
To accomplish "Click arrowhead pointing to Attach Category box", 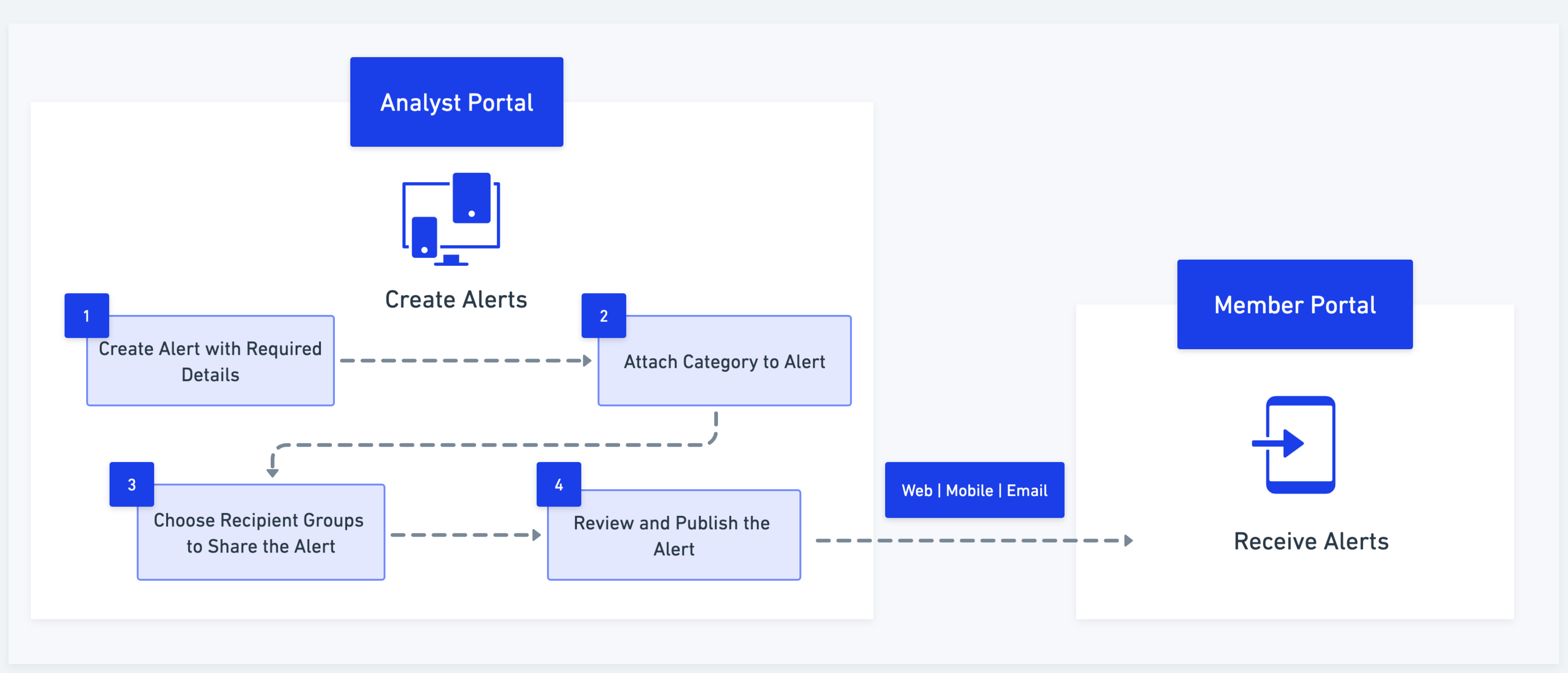I will coord(587,360).
